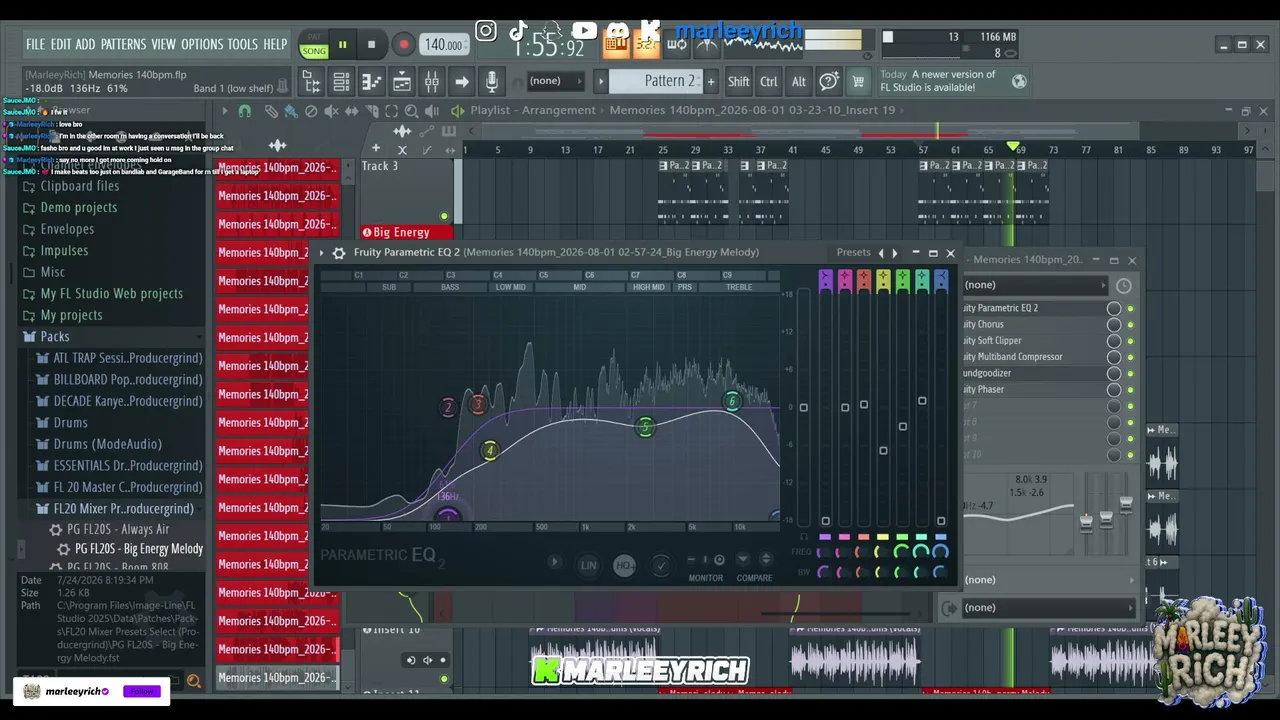Screen dimensions: 1280x720
Task: Stop playback with the stop button
Action: click(x=371, y=44)
